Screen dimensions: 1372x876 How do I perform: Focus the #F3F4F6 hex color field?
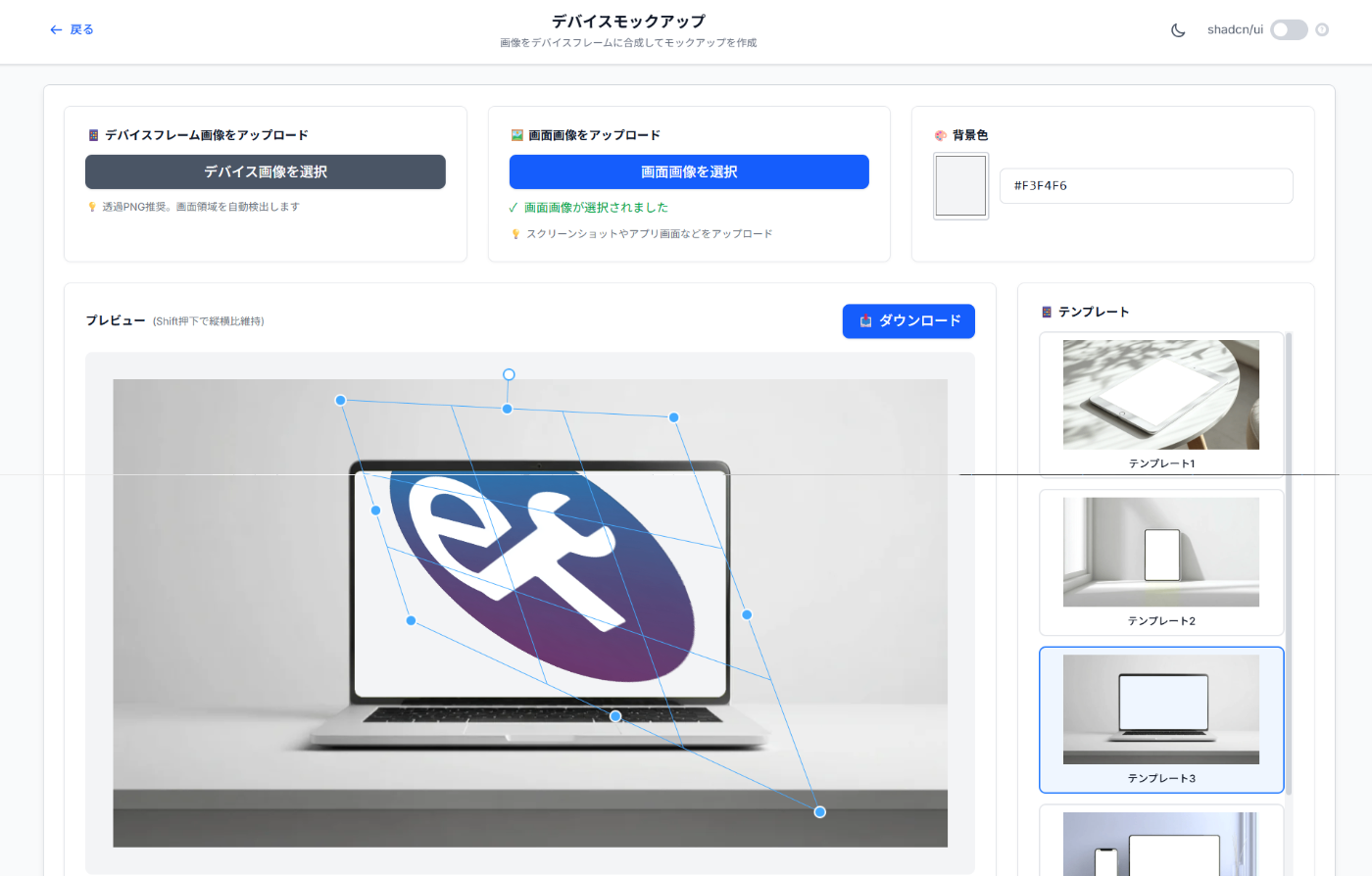[1146, 185]
